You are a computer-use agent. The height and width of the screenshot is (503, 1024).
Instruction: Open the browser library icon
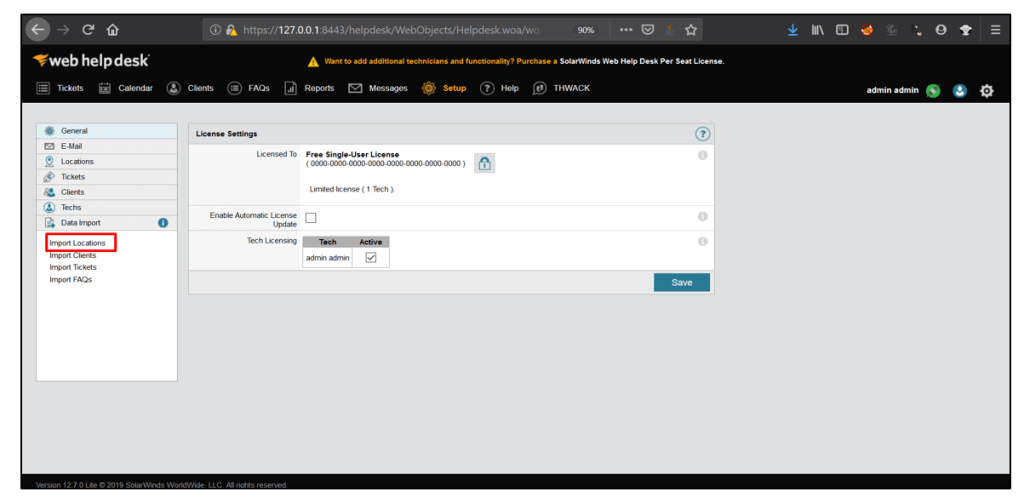(x=818, y=29)
